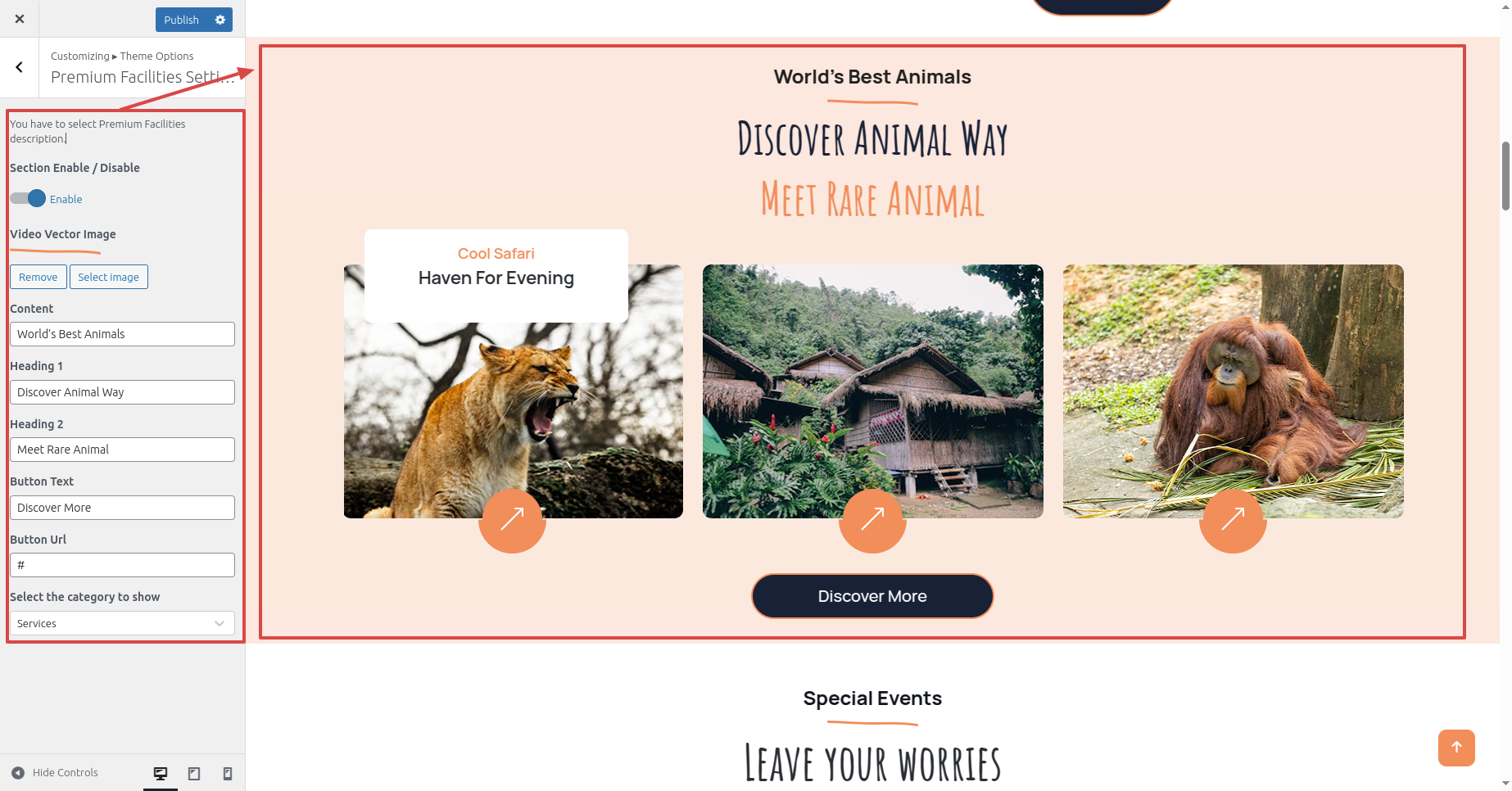Image resolution: width=1512 pixels, height=791 pixels.
Task: Click the Discover More button in preview
Action: [x=872, y=596]
